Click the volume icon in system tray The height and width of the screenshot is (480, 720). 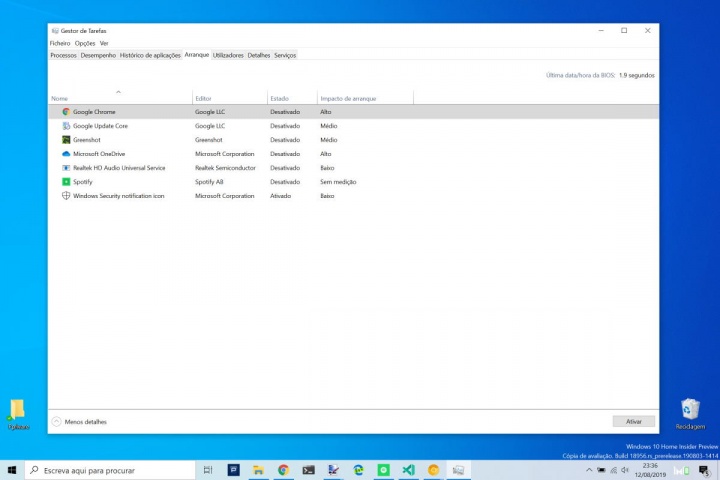(625, 470)
